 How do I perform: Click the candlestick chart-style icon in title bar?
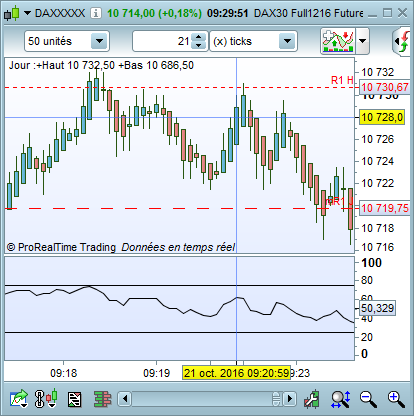(12, 13)
